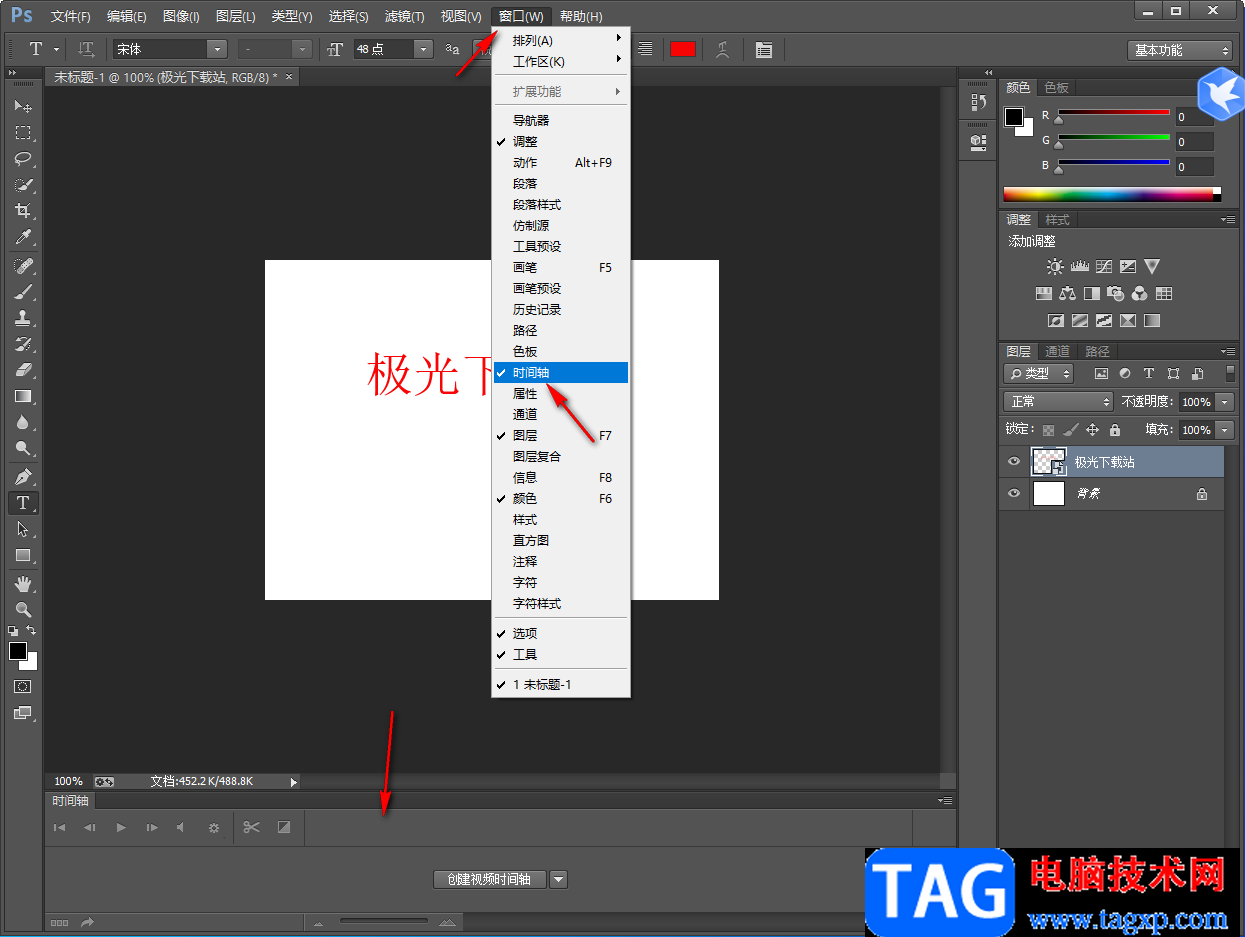This screenshot has height=937, width=1245.
Task: Add a Curves adjustment
Action: pyautogui.click(x=1104, y=267)
